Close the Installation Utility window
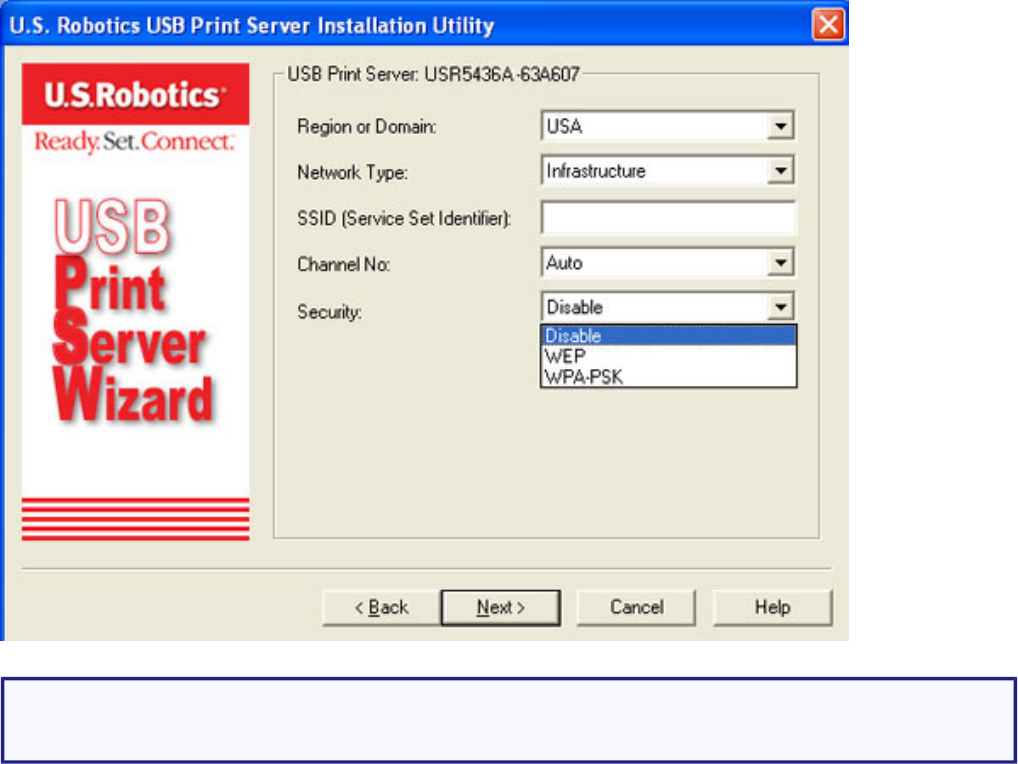Screen dimensions: 1018x764 (828, 25)
